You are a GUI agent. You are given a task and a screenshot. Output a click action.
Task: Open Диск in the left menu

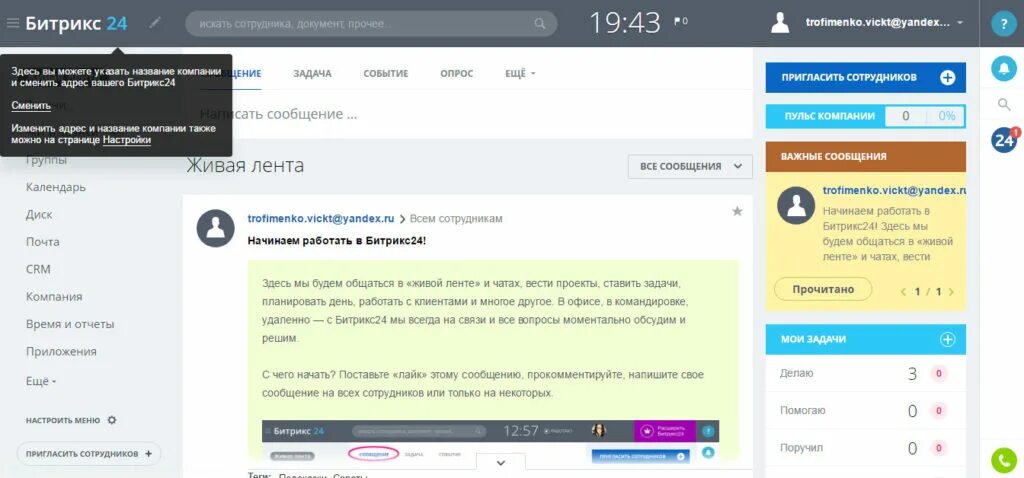pyautogui.click(x=39, y=215)
